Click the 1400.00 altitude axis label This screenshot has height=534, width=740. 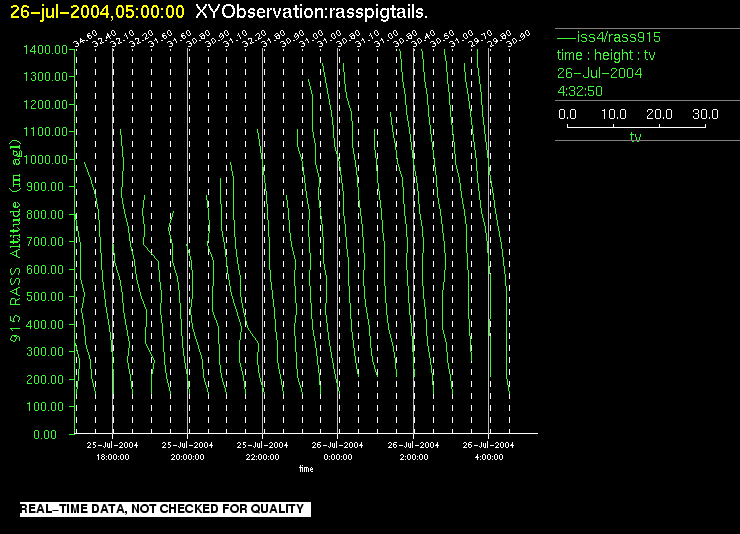(x=45, y=50)
